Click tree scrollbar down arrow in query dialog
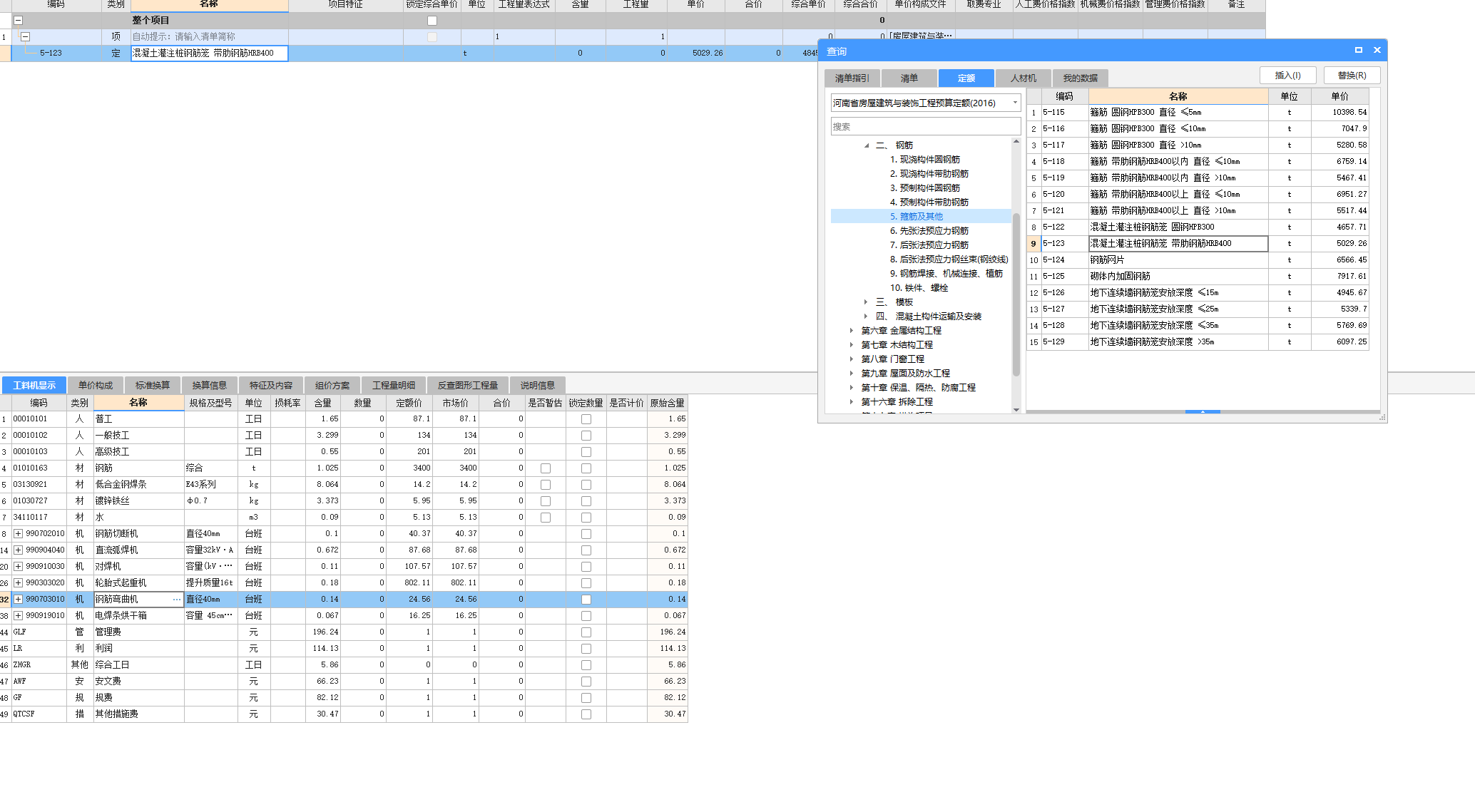The image size is (1475, 812). pos(1016,410)
